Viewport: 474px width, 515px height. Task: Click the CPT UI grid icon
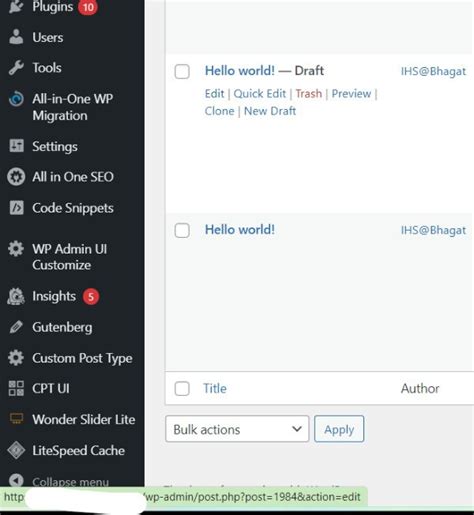16,388
